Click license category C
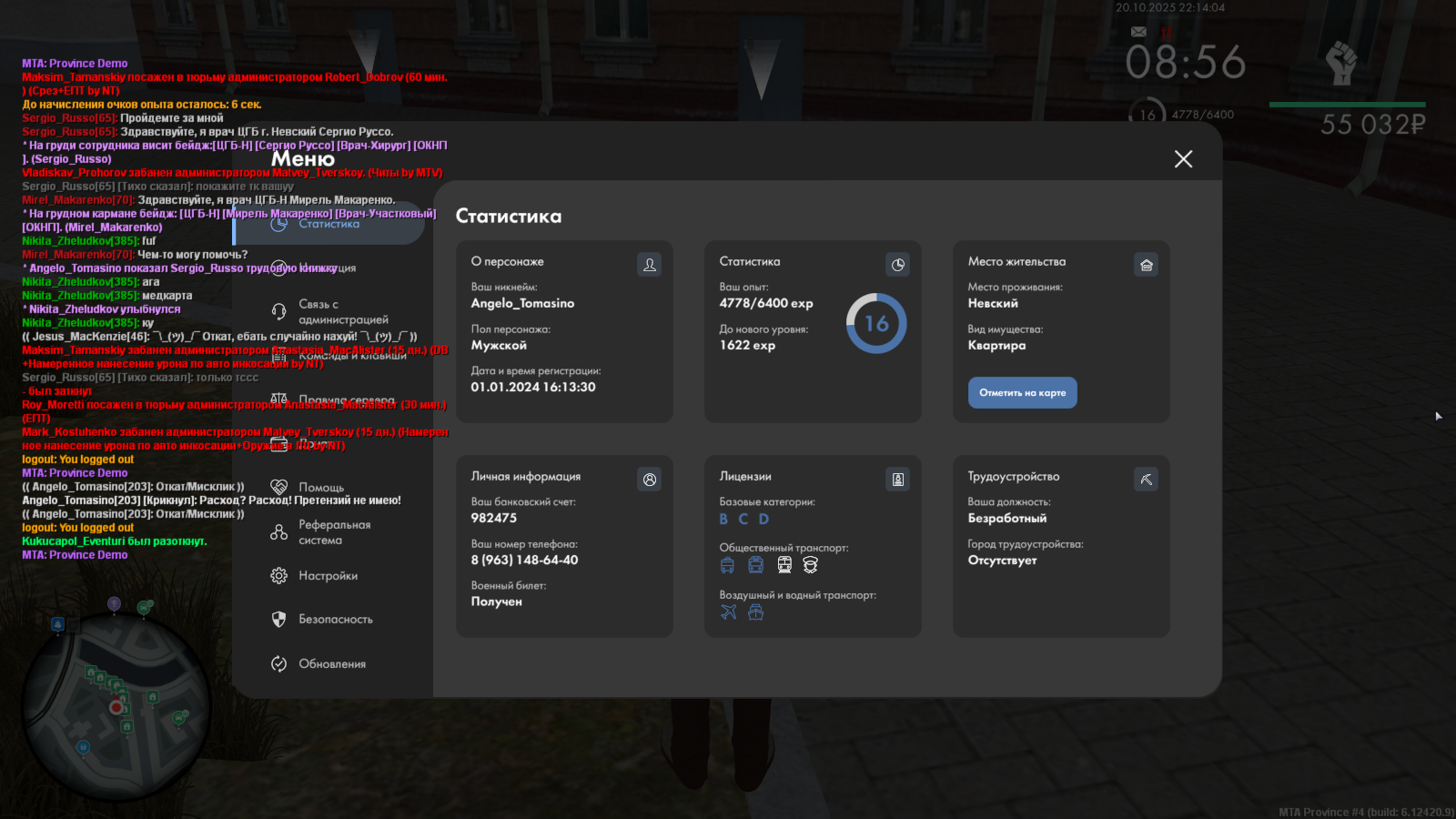Screen dimensions: 1456x819 [743, 519]
